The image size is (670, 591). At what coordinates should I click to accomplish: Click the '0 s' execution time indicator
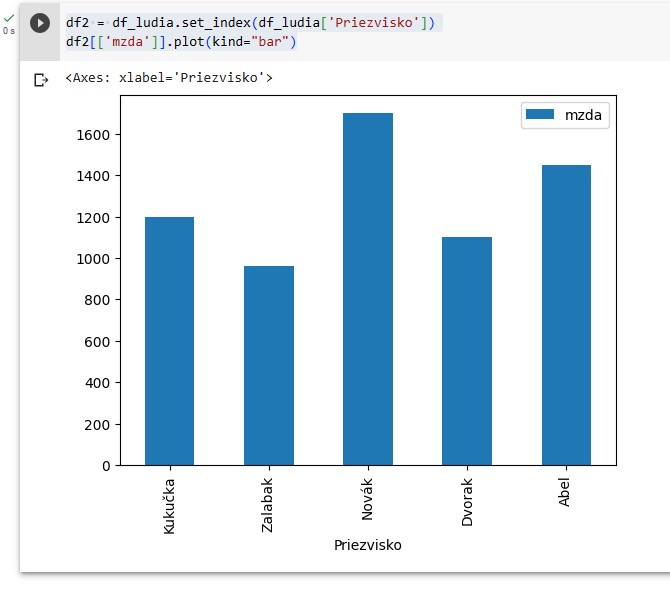point(9,31)
